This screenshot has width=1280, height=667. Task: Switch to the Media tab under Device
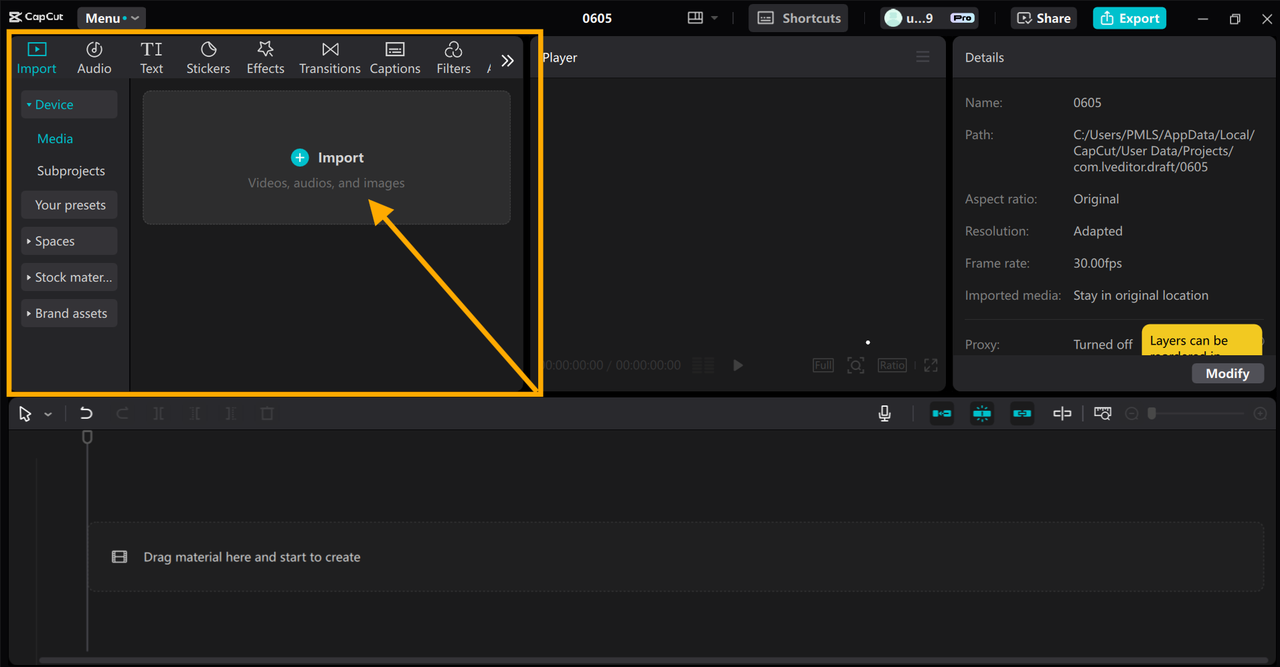(54, 138)
